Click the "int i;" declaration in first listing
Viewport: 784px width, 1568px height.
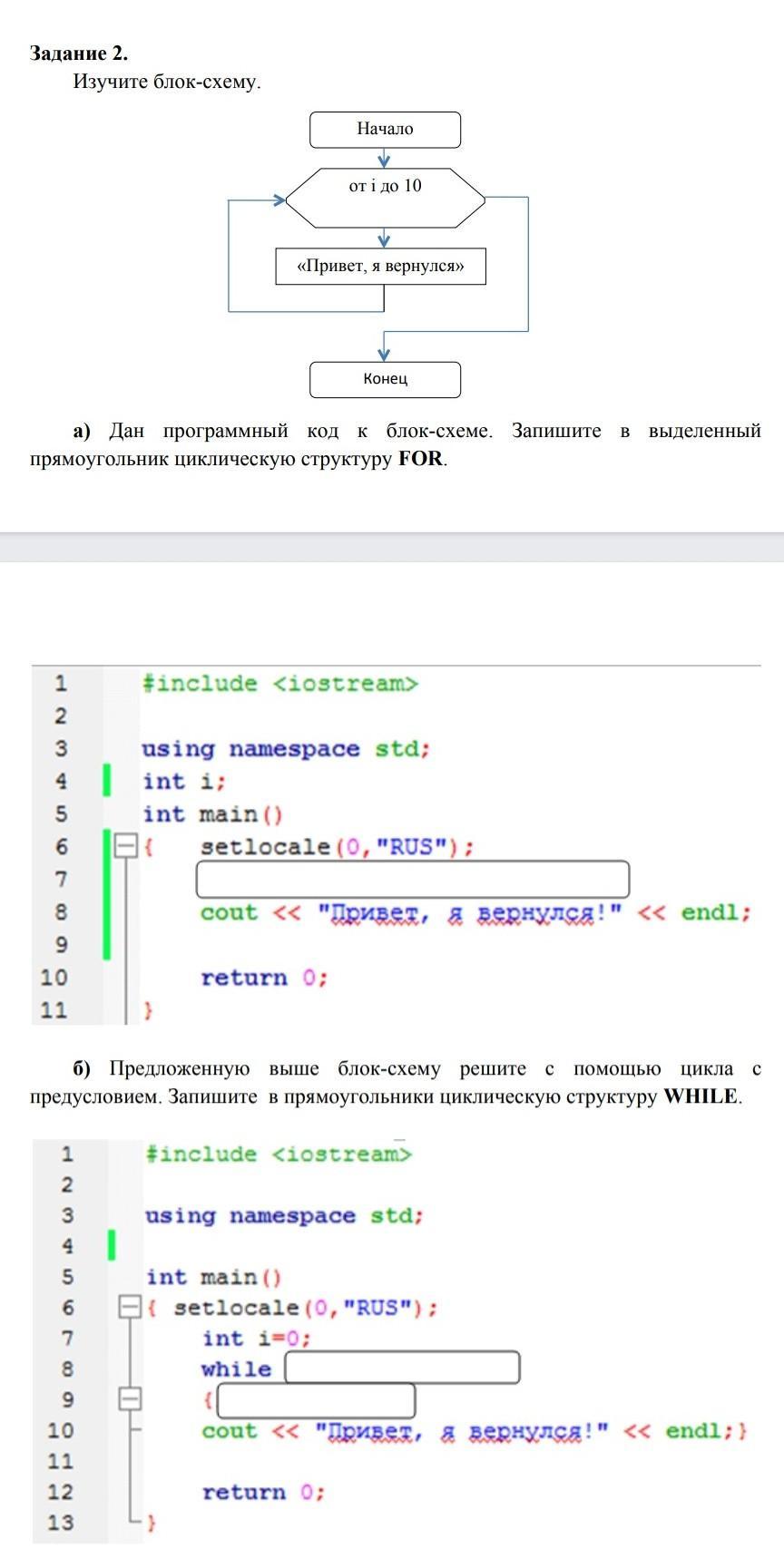183,782
